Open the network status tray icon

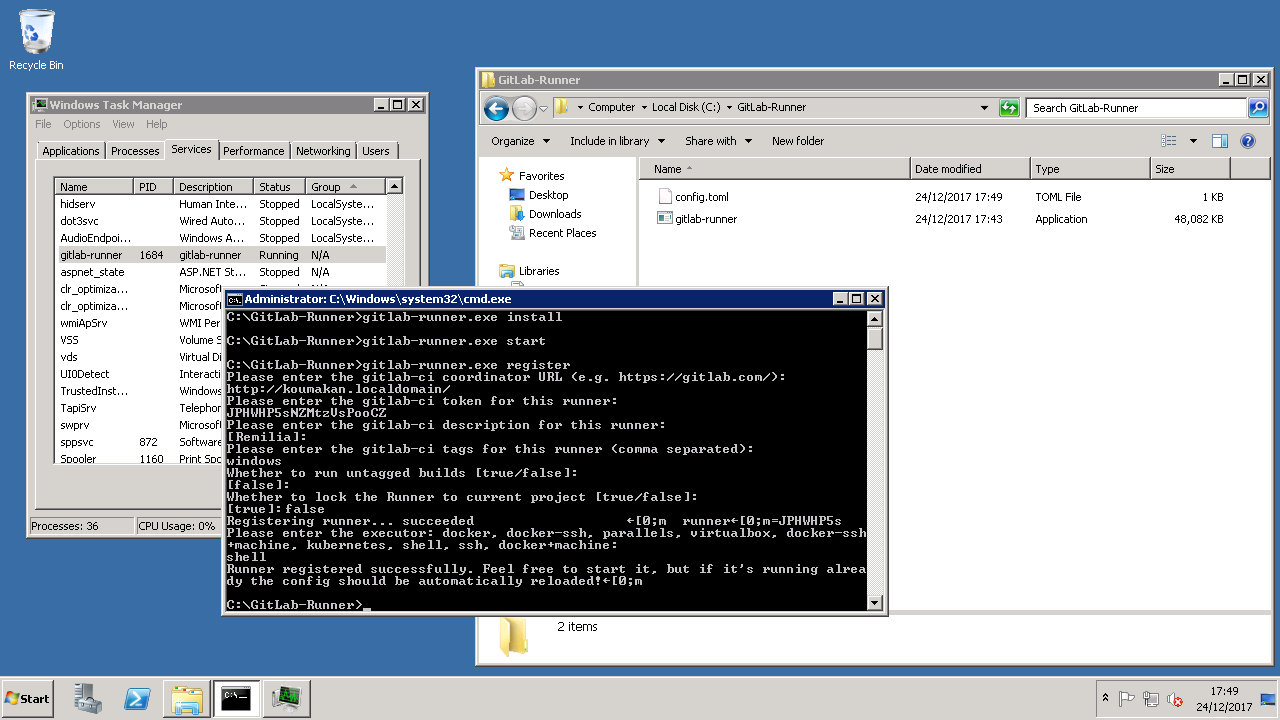tap(1150, 699)
